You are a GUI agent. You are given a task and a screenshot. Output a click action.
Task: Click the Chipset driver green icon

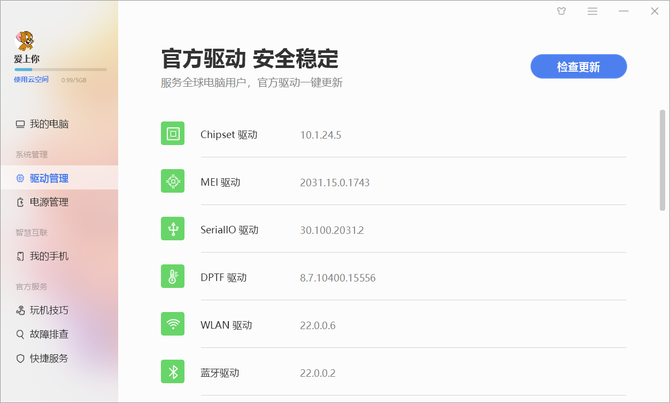pos(173,133)
